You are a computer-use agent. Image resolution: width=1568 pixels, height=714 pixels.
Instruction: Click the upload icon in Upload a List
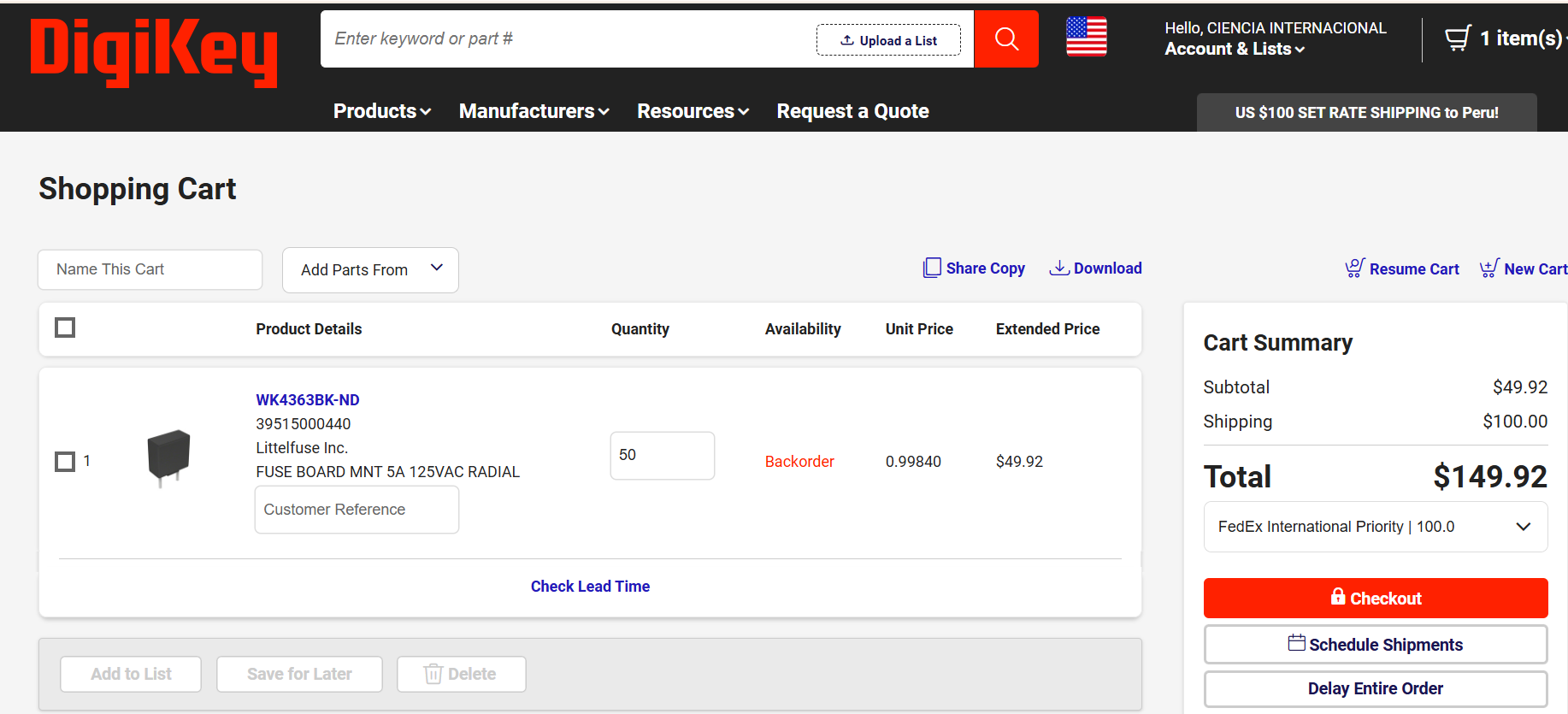click(847, 40)
